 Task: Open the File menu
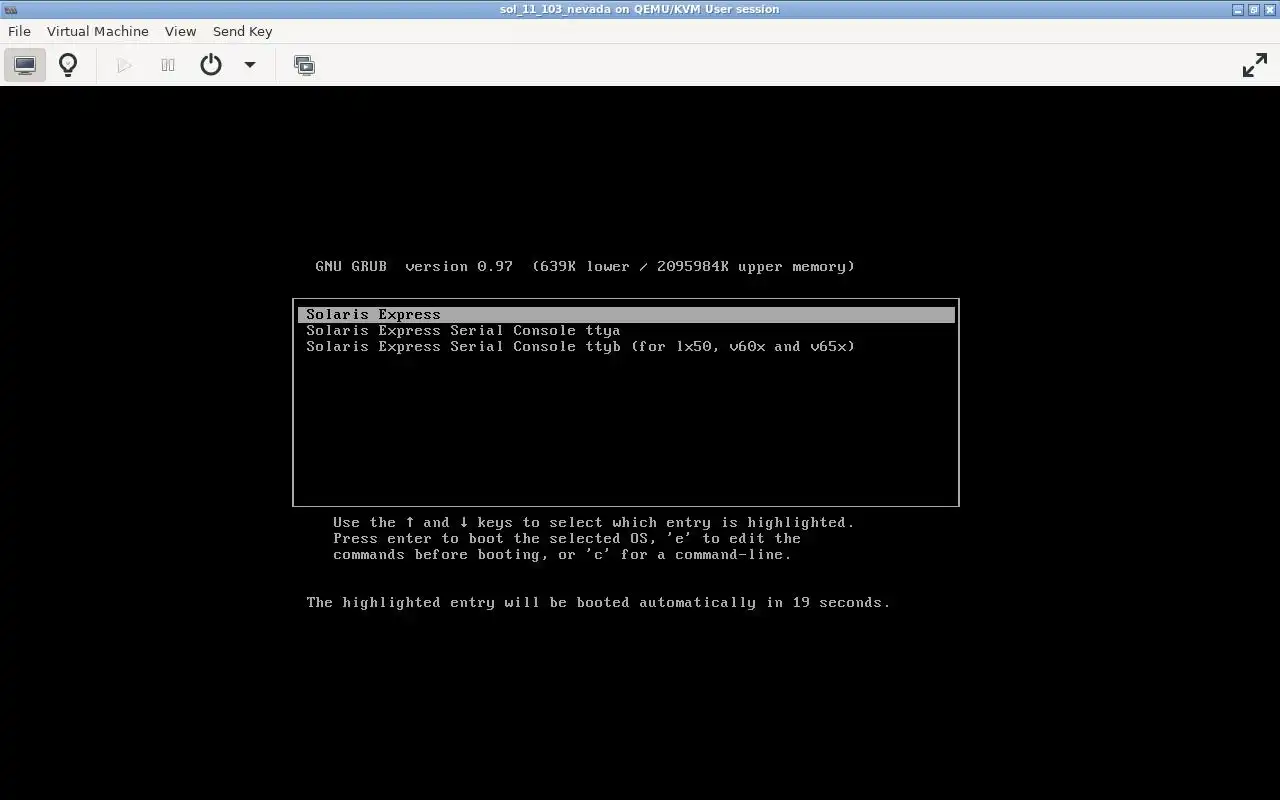pos(19,31)
